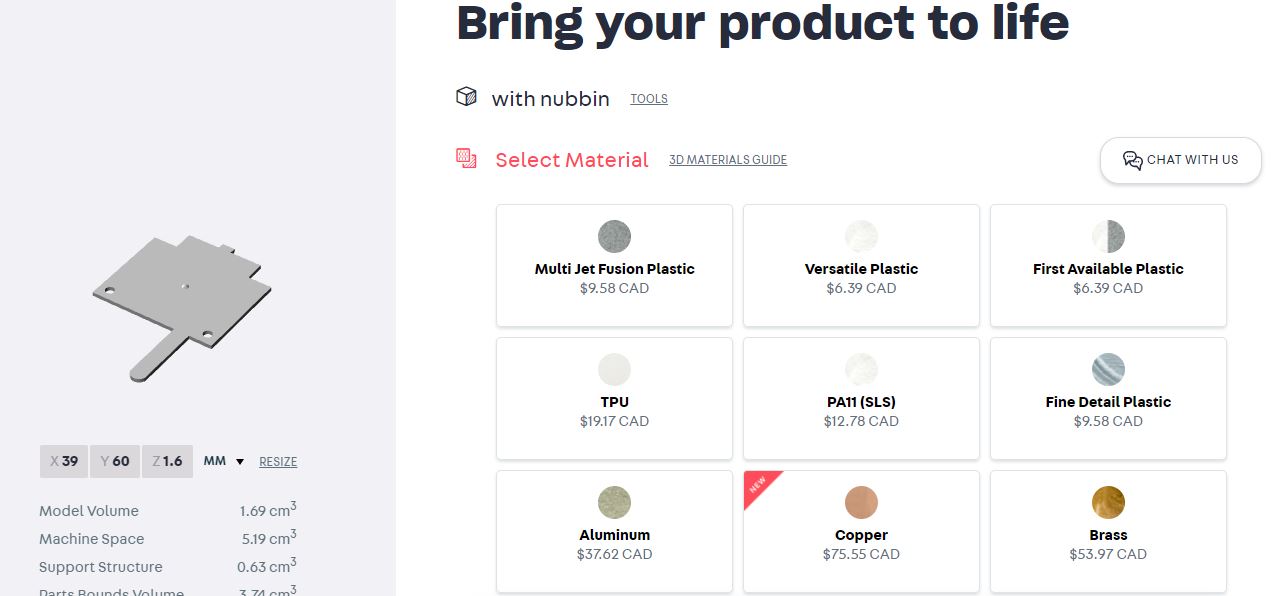Open the 3D Materials Guide link
The image size is (1274, 596).
pos(727,160)
